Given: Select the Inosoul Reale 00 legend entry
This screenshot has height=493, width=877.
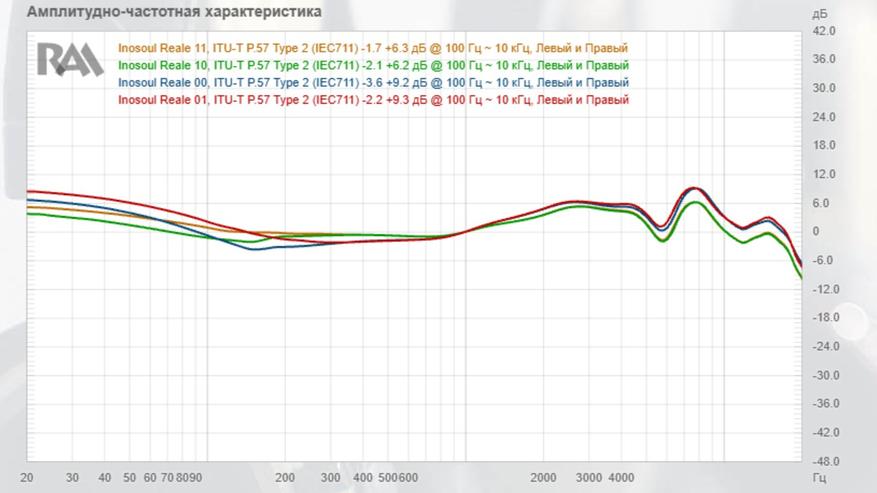Looking at the screenshot, I should click(x=374, y=83).
